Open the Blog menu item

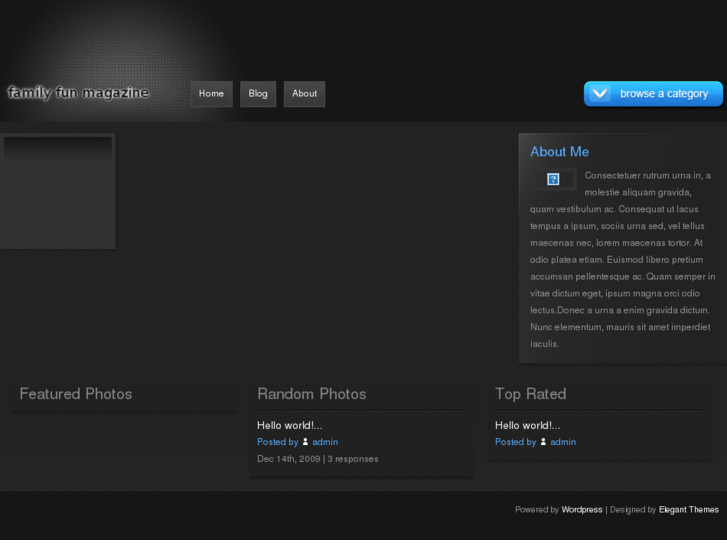258,94
